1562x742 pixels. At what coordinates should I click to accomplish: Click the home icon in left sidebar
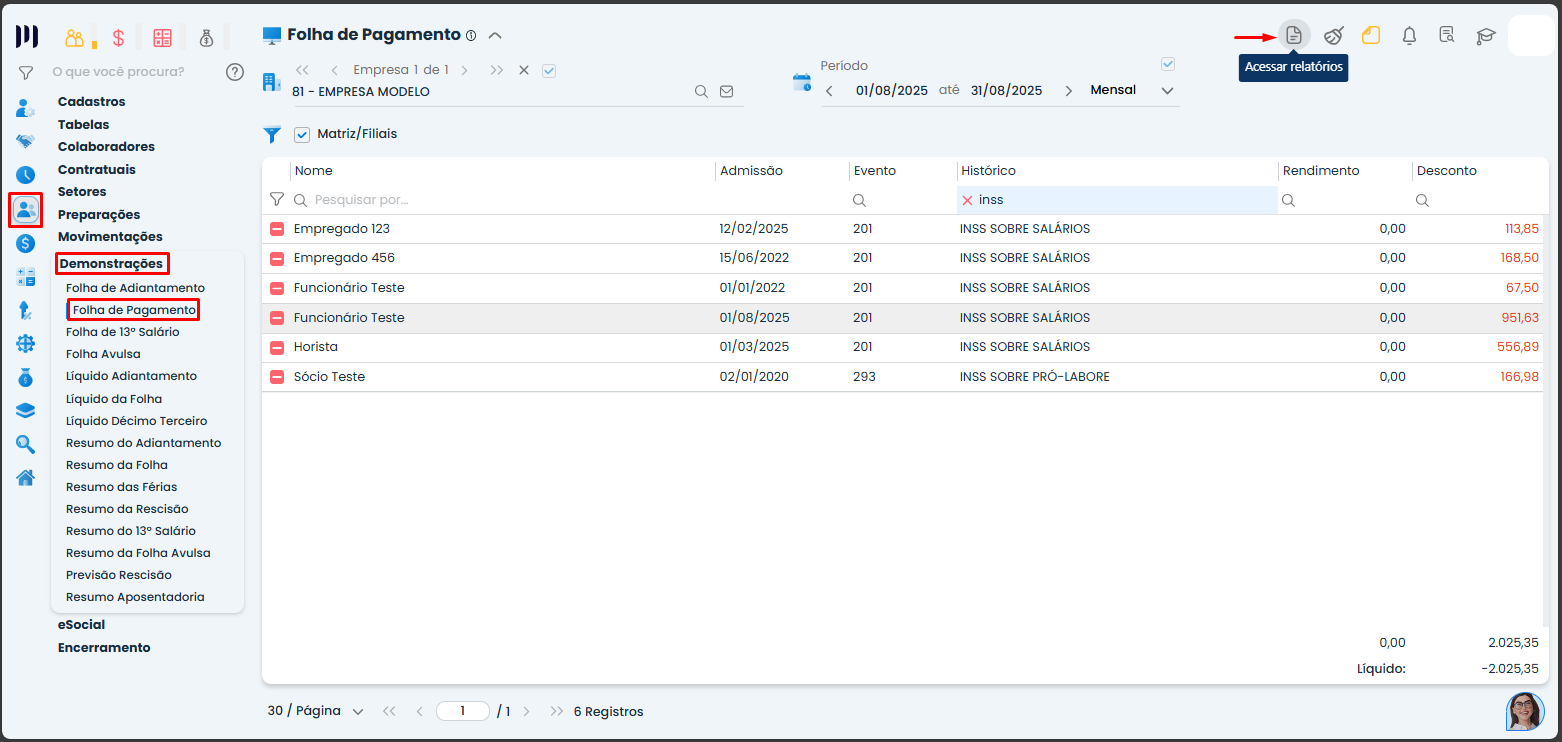coord(25,477)
